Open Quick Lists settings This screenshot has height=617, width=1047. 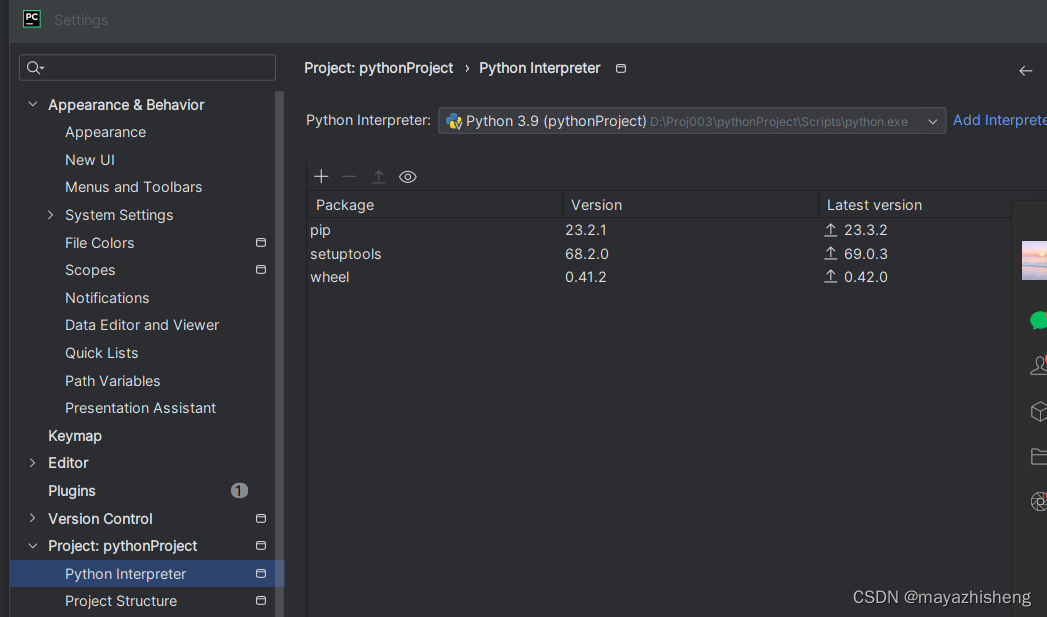pyautogui.click(x=101, y=353)
